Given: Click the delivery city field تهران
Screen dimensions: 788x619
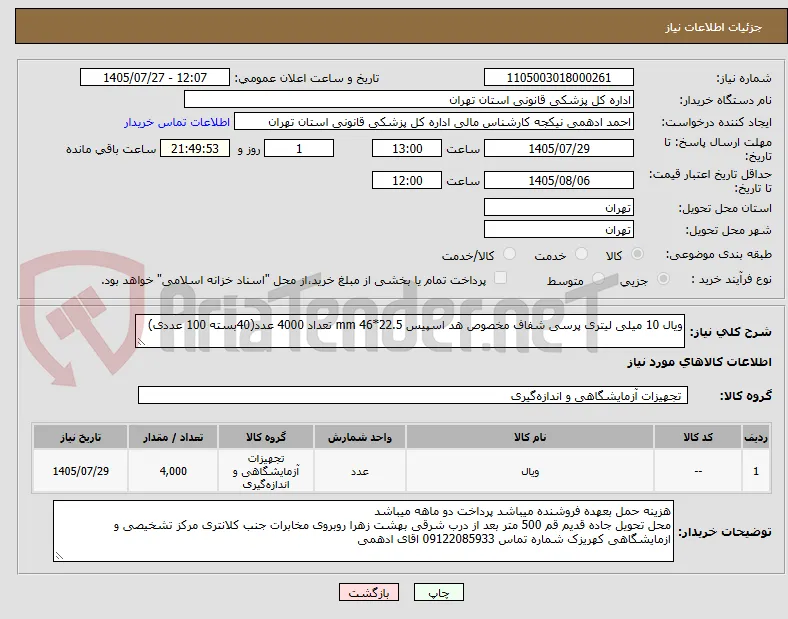Looking at the screenshot, I should 559,229.
